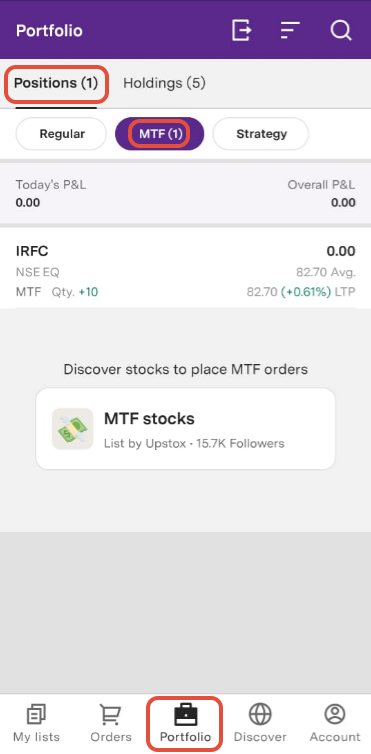Go to Orders cart icon
The height and width of the screenshot is (754, 371).
(111, 715)
